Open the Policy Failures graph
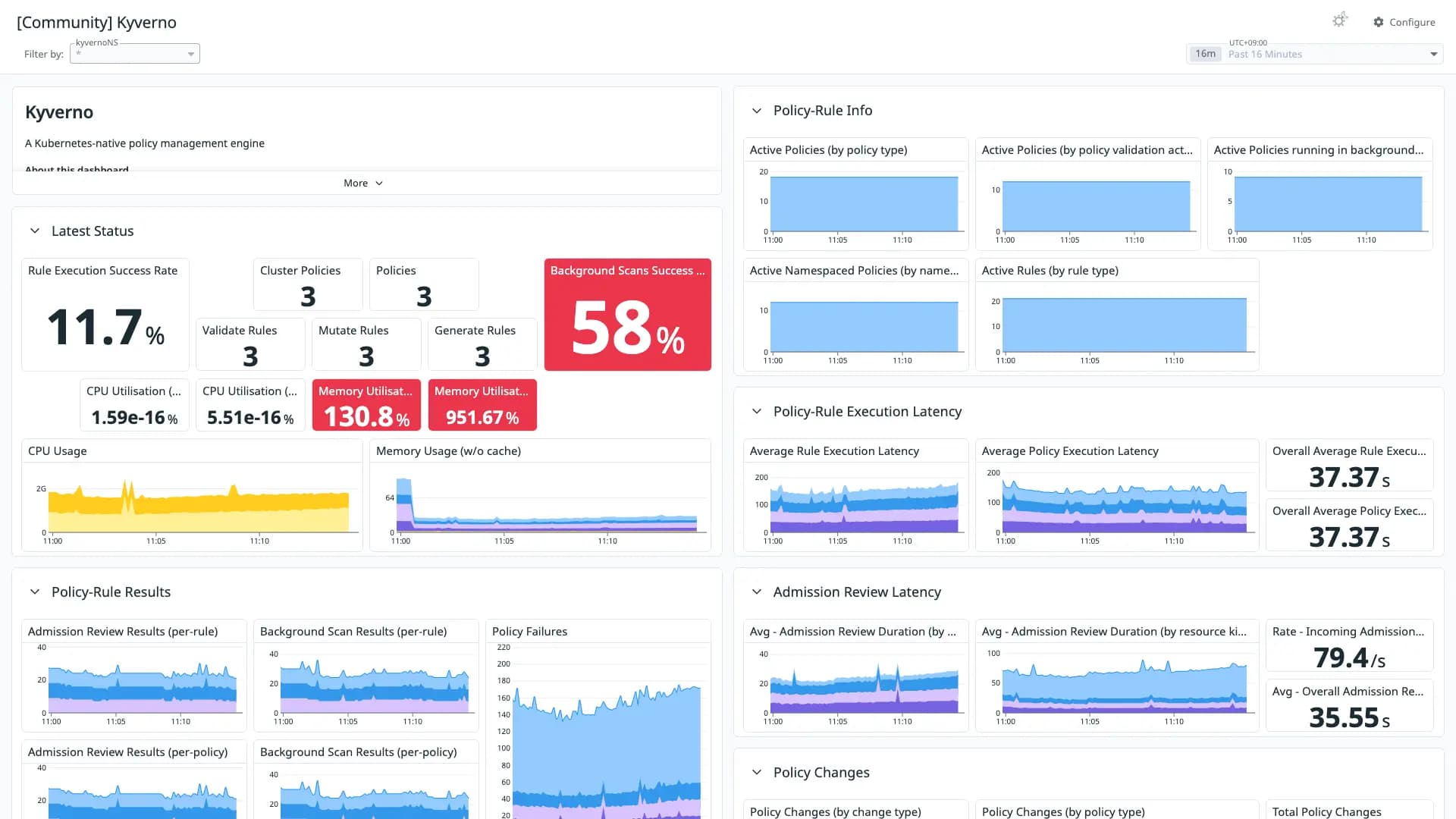The width and height of the screenshot is (1456, 819). click(598, 720)
